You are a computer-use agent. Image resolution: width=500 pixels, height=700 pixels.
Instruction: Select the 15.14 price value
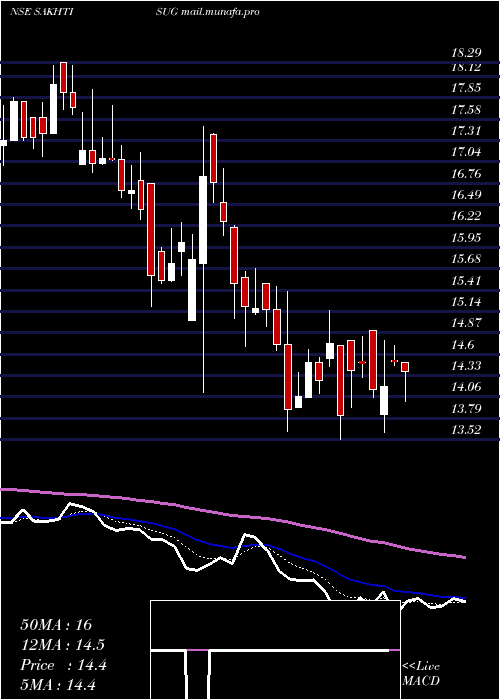pyautogui.click(x=466, y=302)
